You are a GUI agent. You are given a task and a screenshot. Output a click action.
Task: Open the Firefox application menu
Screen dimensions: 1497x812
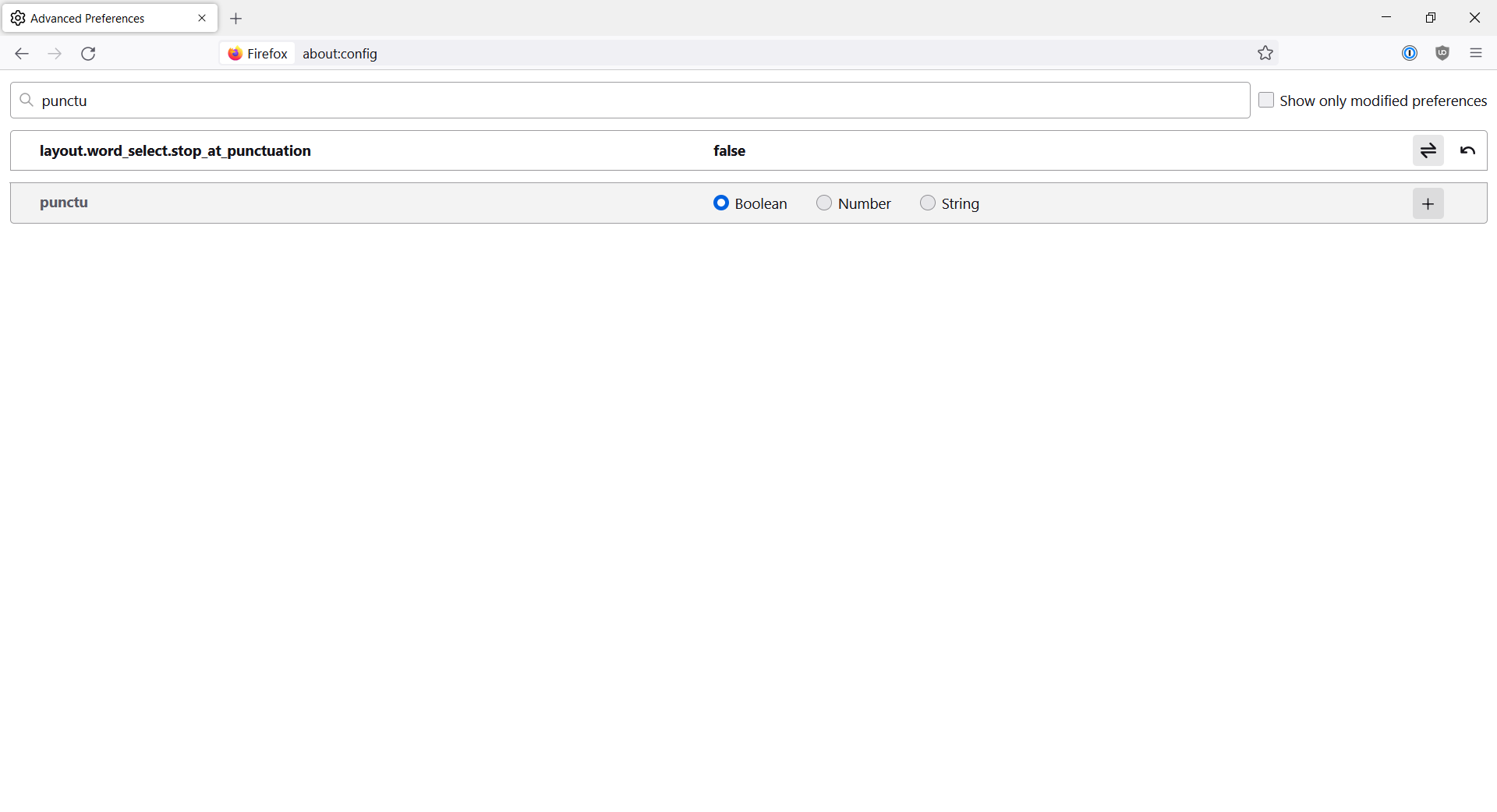point(1476,53)
